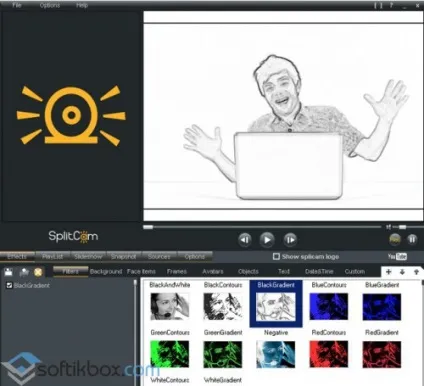424x386 pixels.
Task: Click the save effects disk icon
Action: [x=8, y=272]
